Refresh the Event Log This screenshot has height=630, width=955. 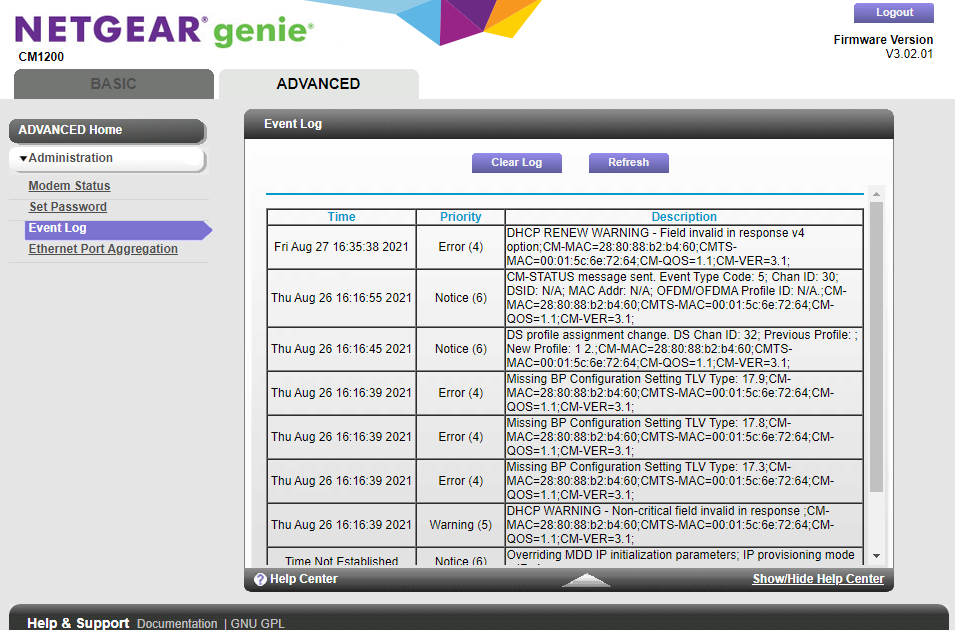628,162
